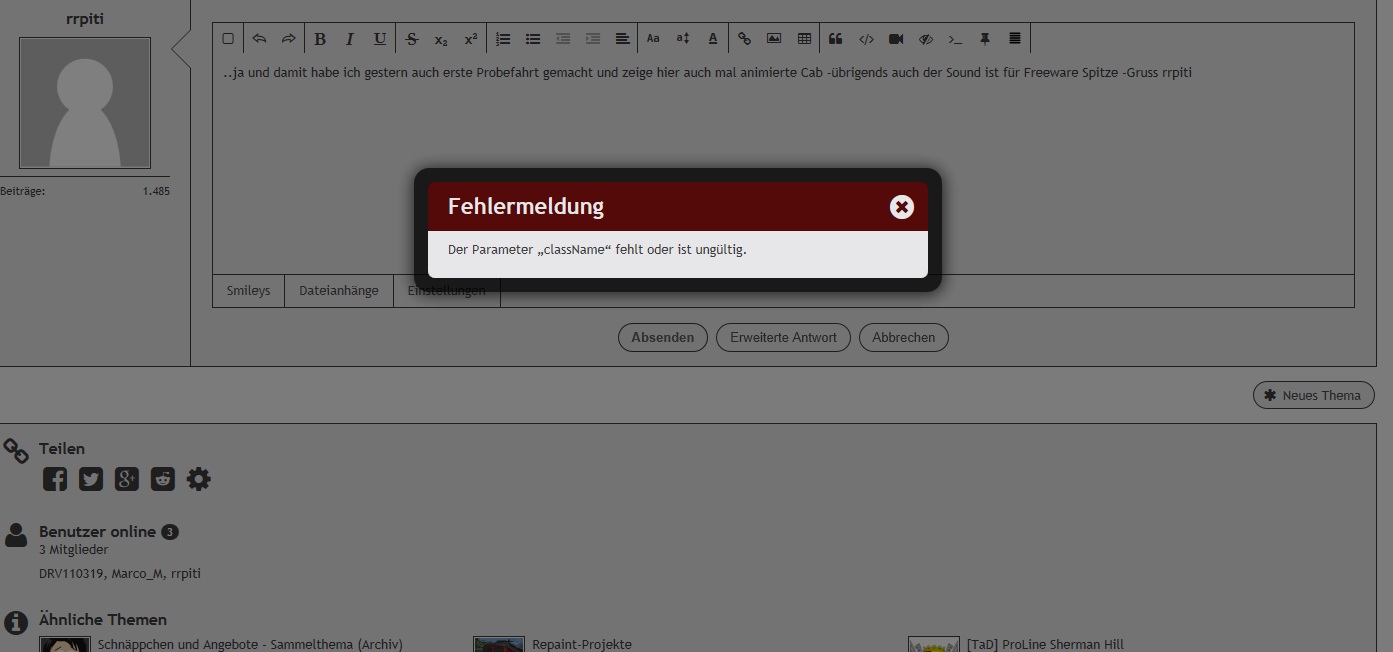
Task: Open the font size dropdown
Action: (x=683, y=39)
